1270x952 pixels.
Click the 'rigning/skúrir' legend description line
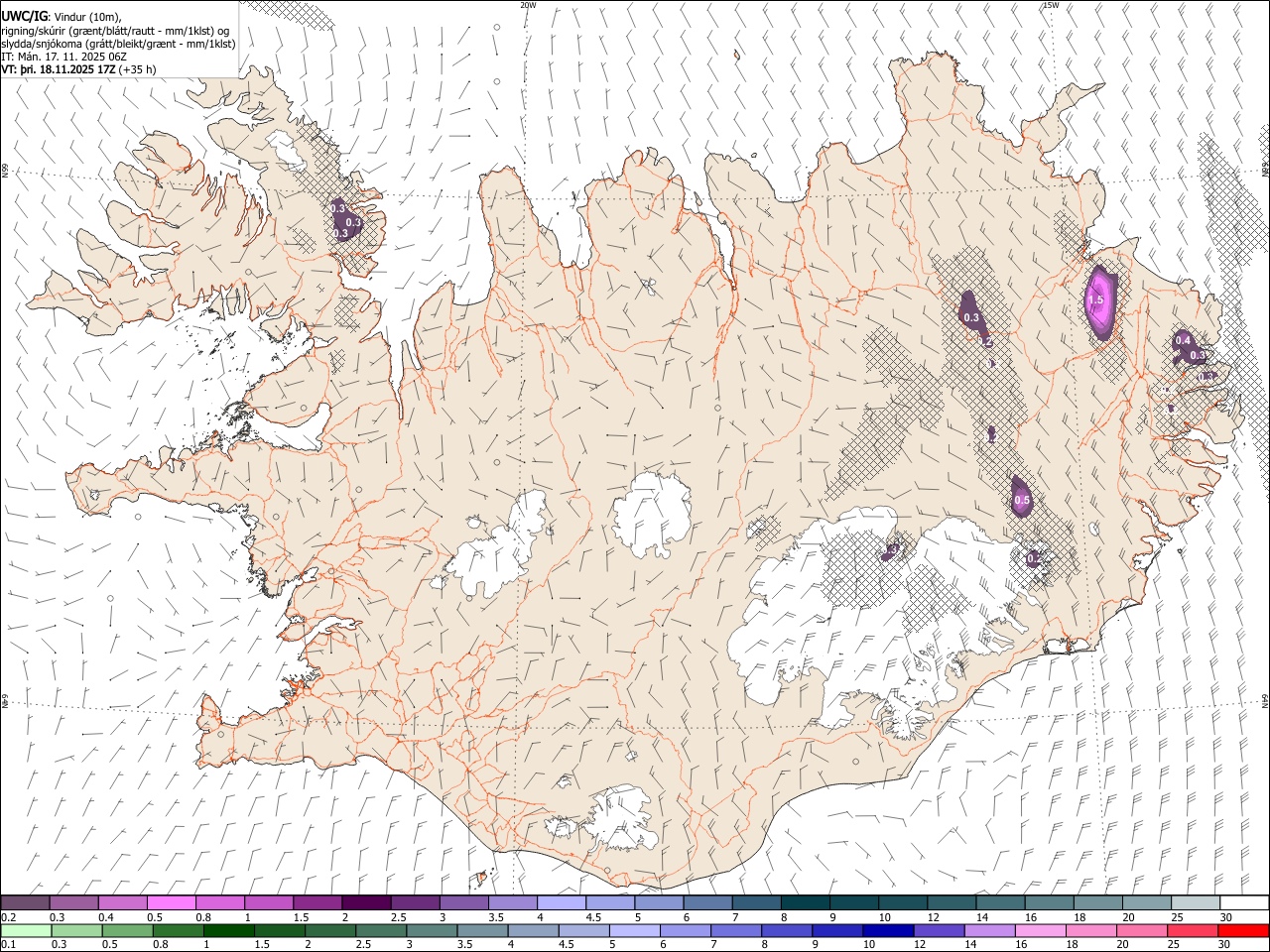click(115, 30)
